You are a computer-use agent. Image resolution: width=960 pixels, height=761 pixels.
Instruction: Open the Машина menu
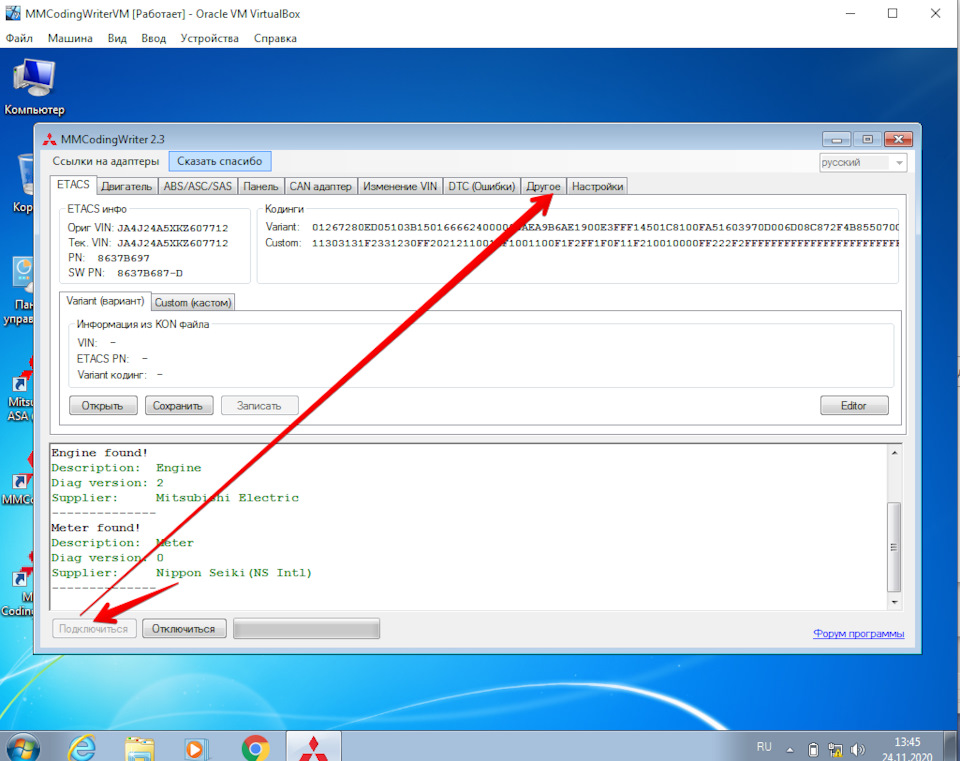tap(70, 38)
